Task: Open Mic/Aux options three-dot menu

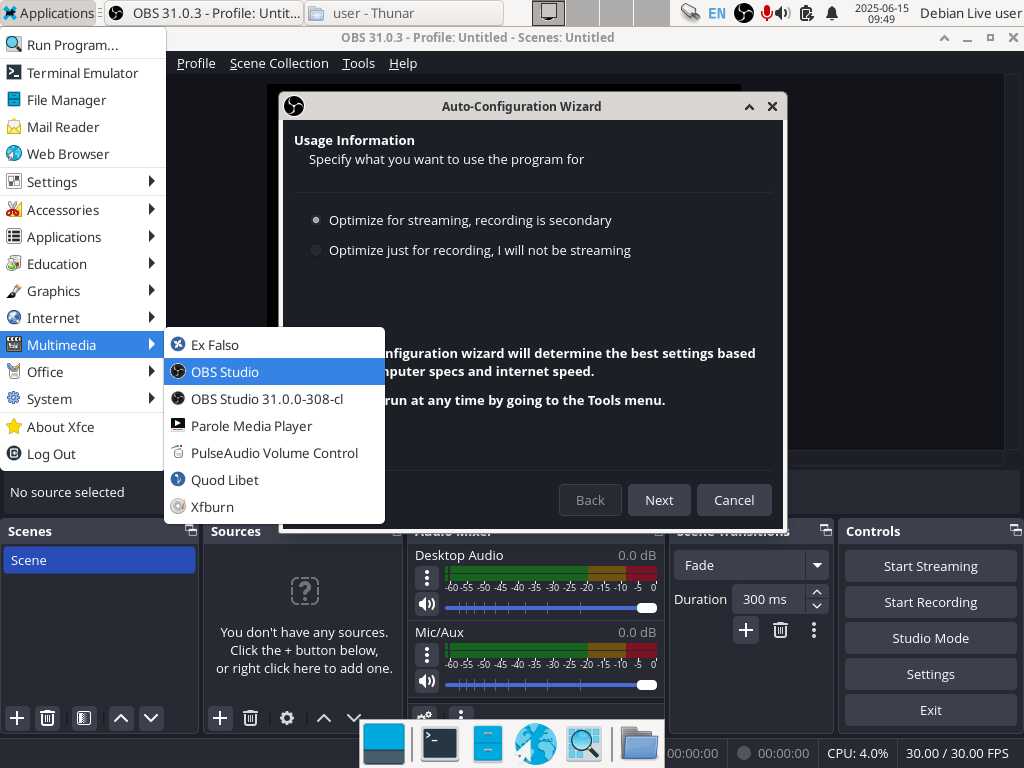Action: pos(426,655)
